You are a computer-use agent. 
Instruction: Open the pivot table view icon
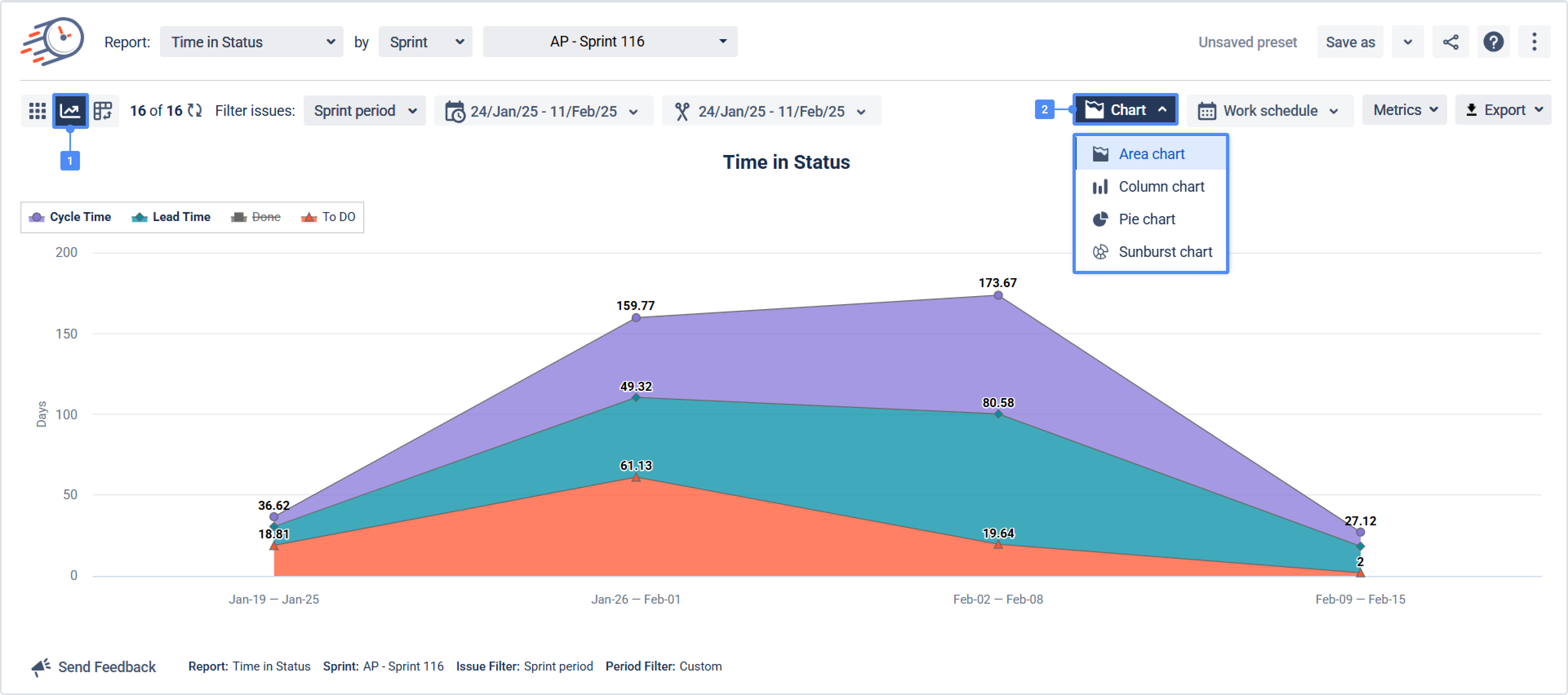[x=103, y=111]
